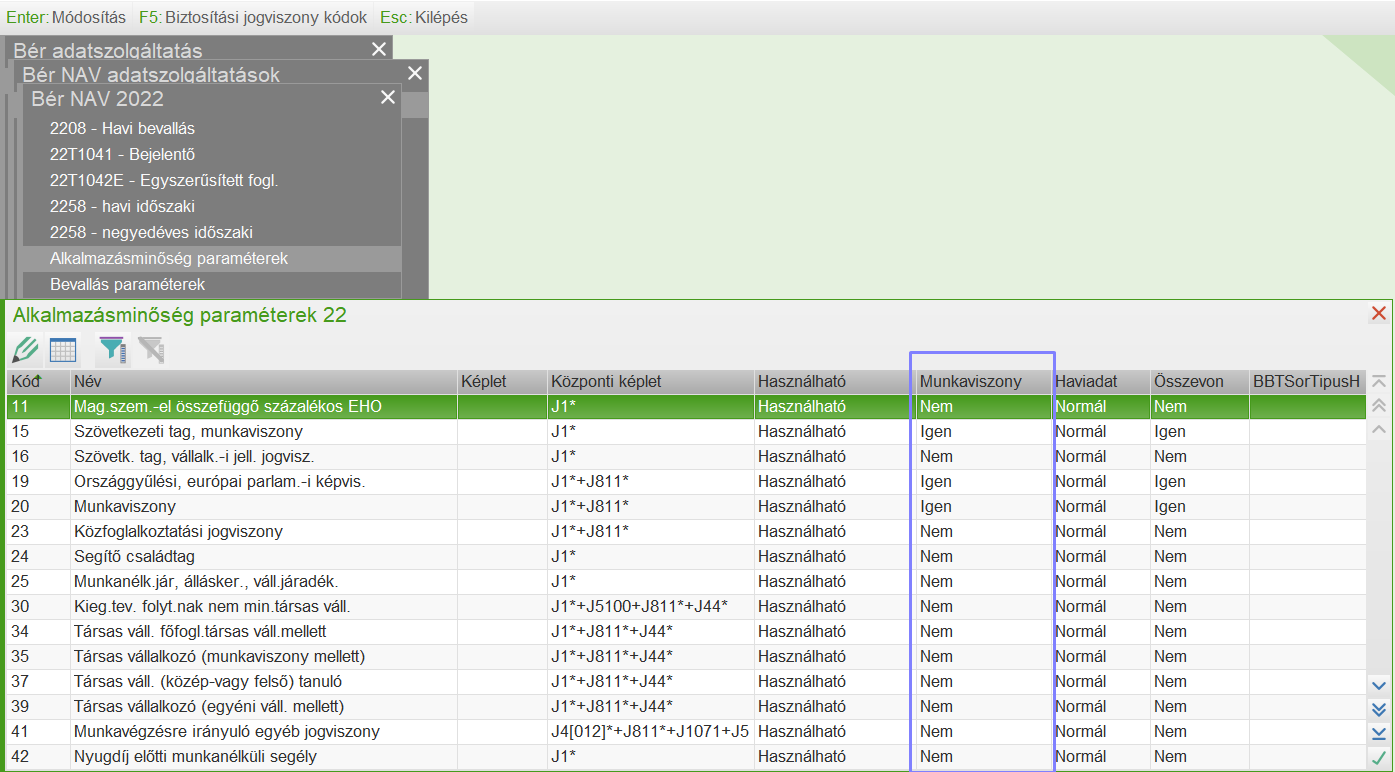Click Munkaviszony Igen cell in row 15
The height and width of the screenshot is (772, 1395).
pyautogui.click(x=984, y=432)
